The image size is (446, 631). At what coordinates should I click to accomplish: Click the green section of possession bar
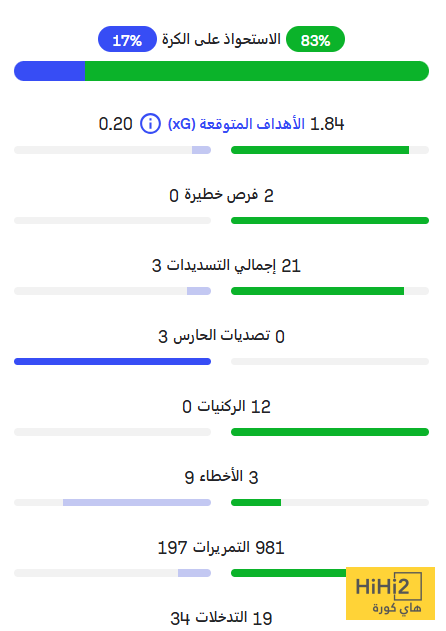[x=257, y=71]
